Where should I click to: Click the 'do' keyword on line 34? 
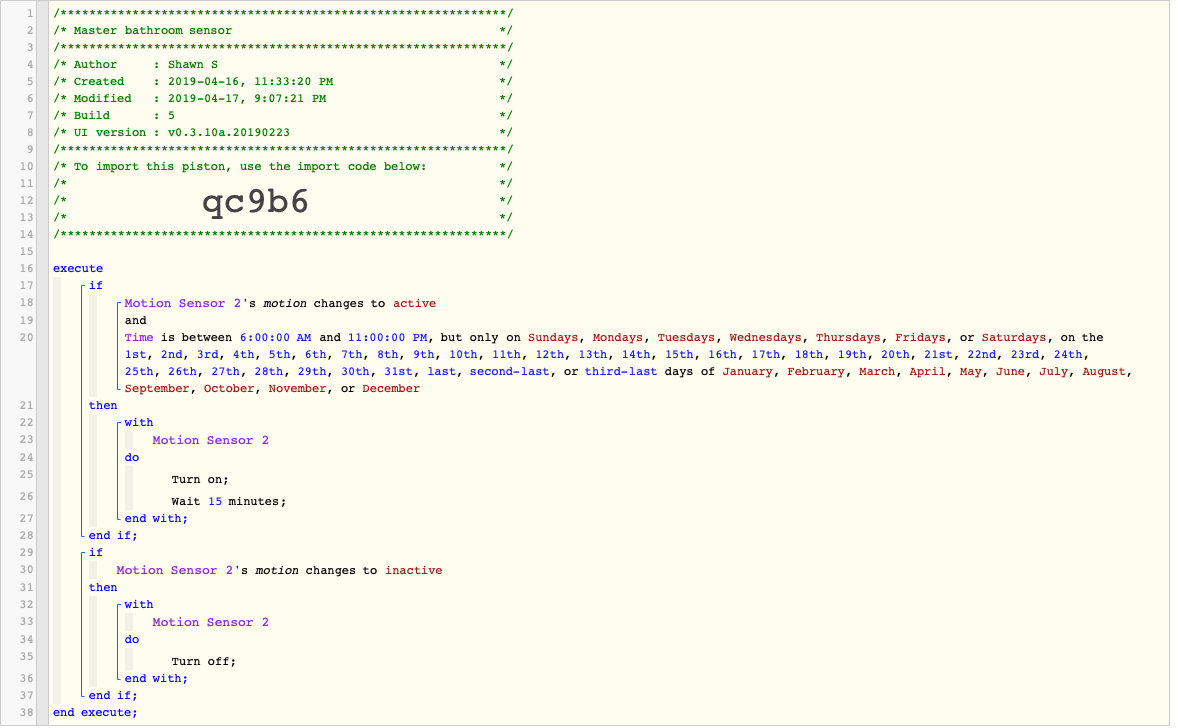pyautogui.click(x=131, y=639)
